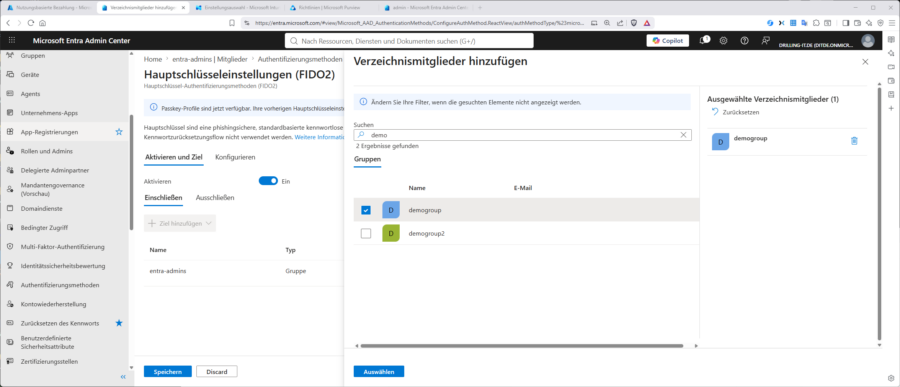Click the Auswählen button
The height and width of the screenshot is (387, 900).
(x=379, y=371)
